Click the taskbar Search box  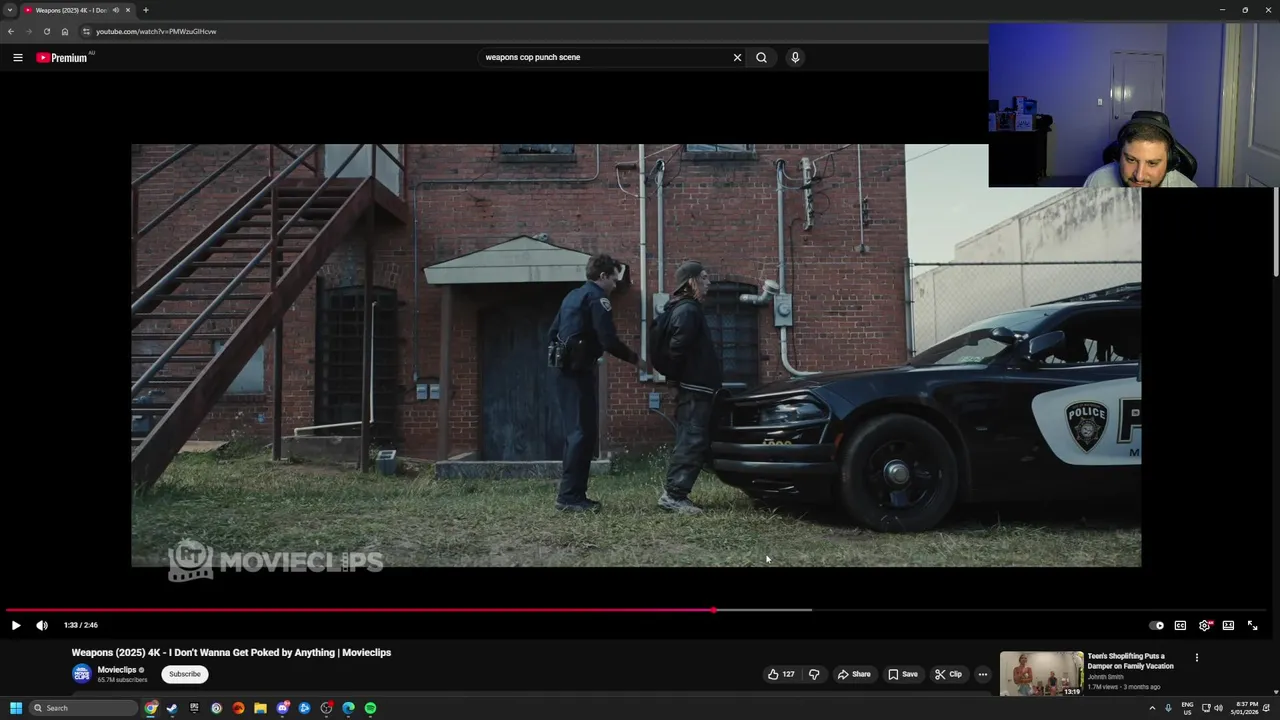click(x=84, y=708)
